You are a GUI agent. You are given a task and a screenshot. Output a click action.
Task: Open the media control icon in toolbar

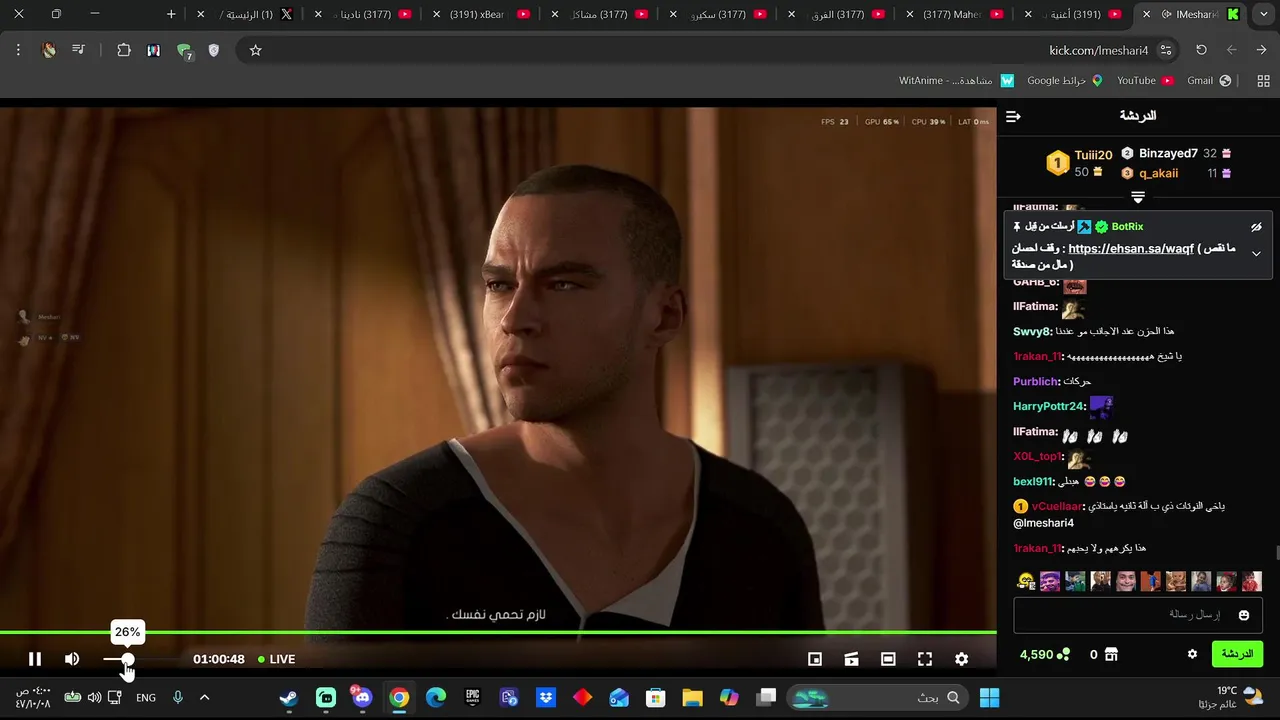click(x=78, y=50)
